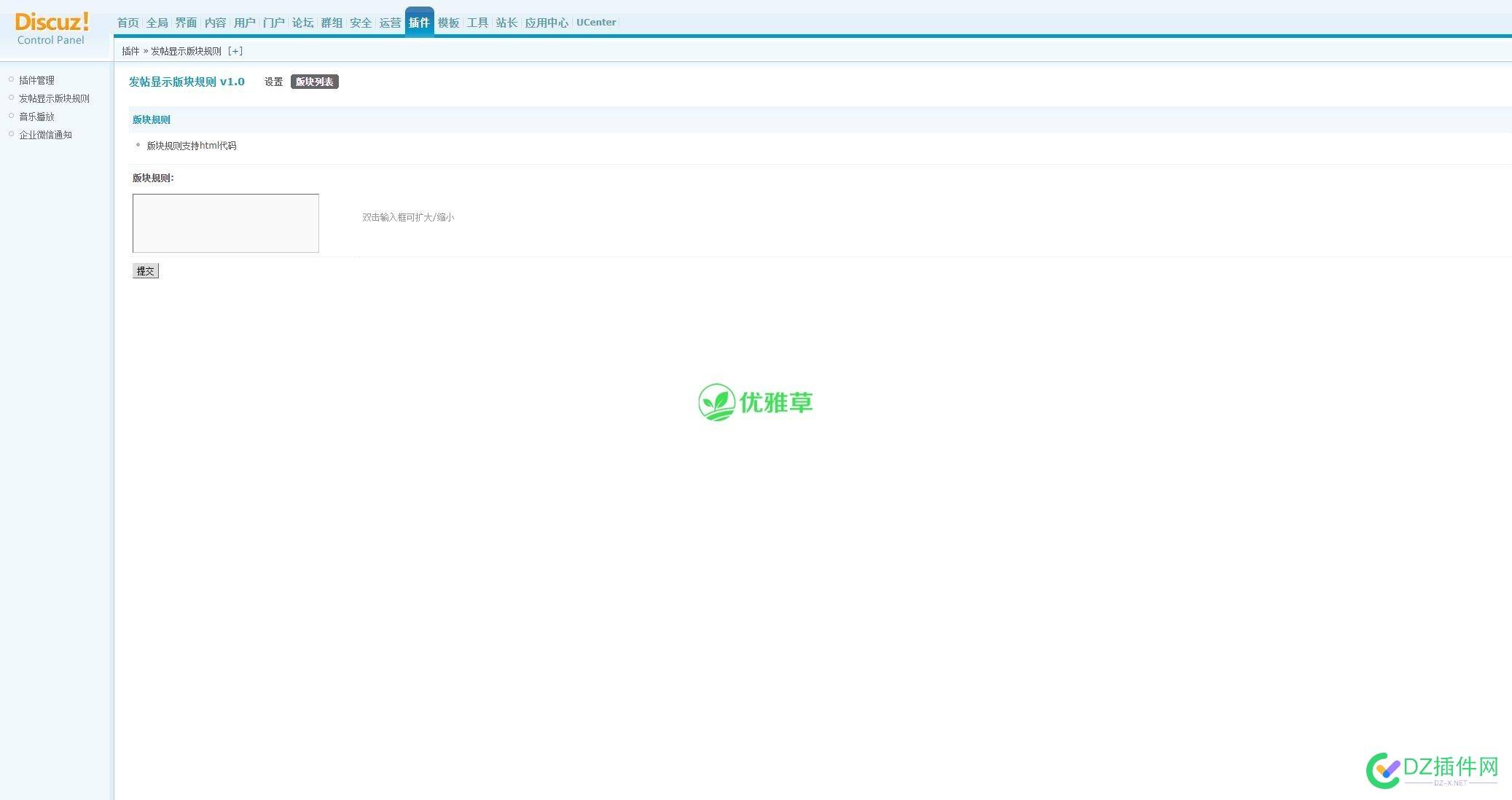The image size is (1512, 800).
Task: Open the 模板 menu tab
Action: point(448,23)
